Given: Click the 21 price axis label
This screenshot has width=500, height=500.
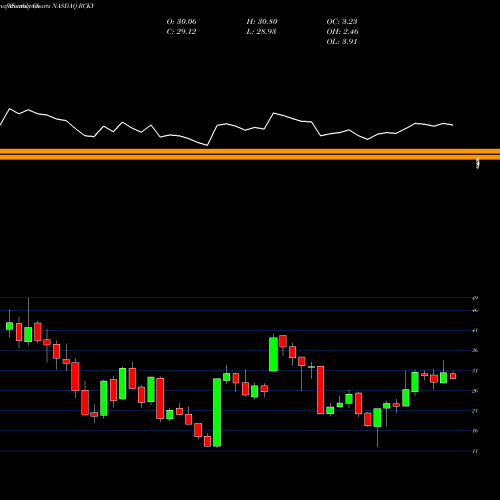Looking at the screenshot, I should click(475, 411).
